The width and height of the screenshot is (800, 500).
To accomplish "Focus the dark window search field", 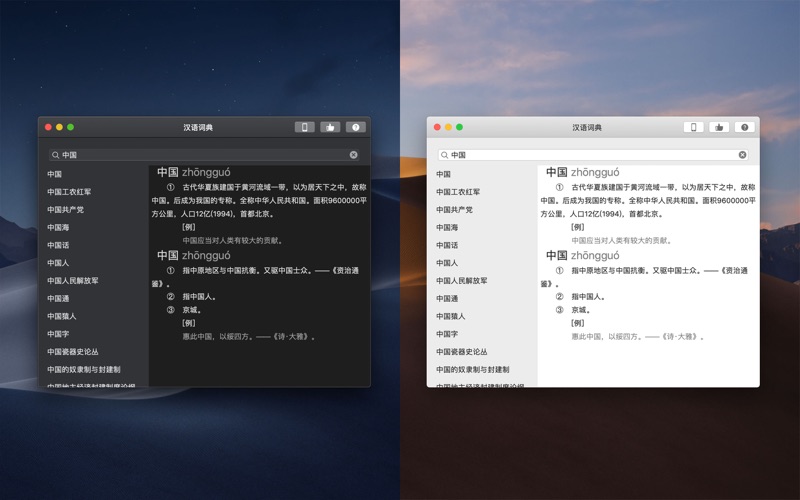I will point(204,155).
